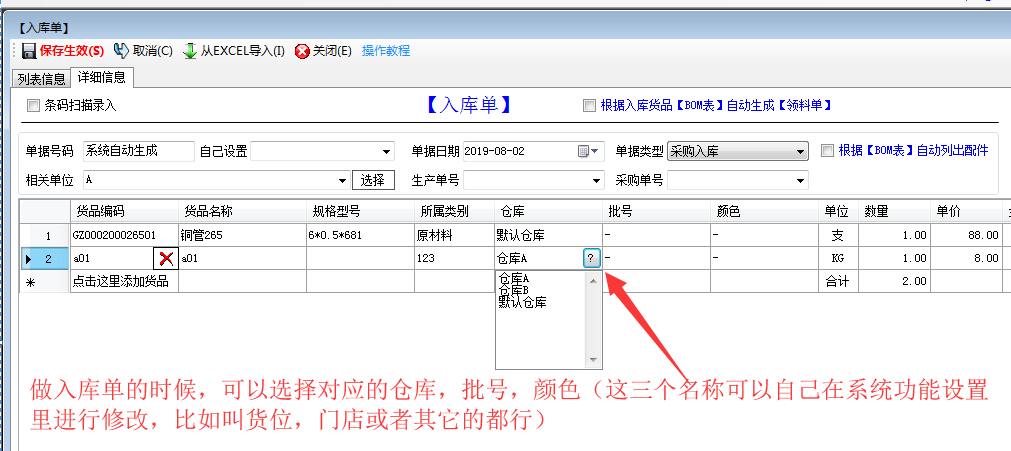Viewport: 1011px width, 451px height.
Task: Click the save and apply floppy icon
Action: [x=29, y=51]
